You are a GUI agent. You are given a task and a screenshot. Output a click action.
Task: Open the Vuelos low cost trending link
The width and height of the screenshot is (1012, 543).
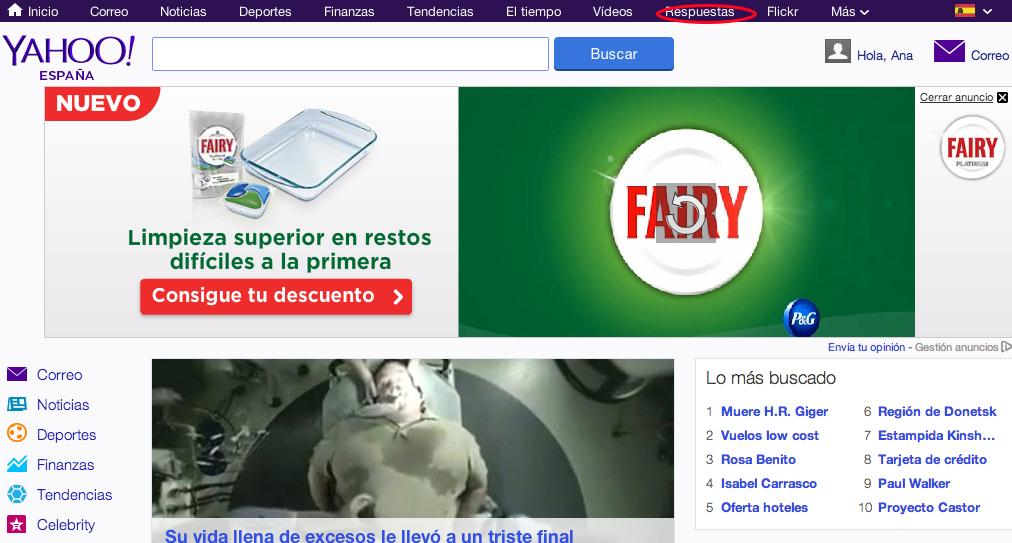pos(769,435)
